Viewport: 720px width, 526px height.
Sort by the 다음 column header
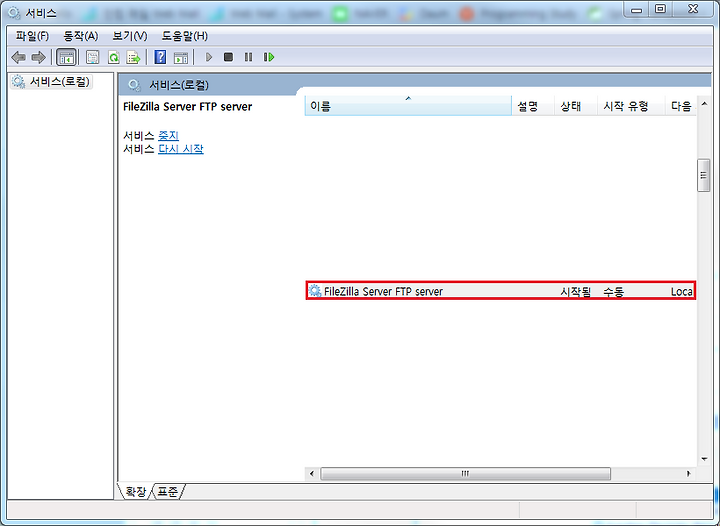point(681,106)
